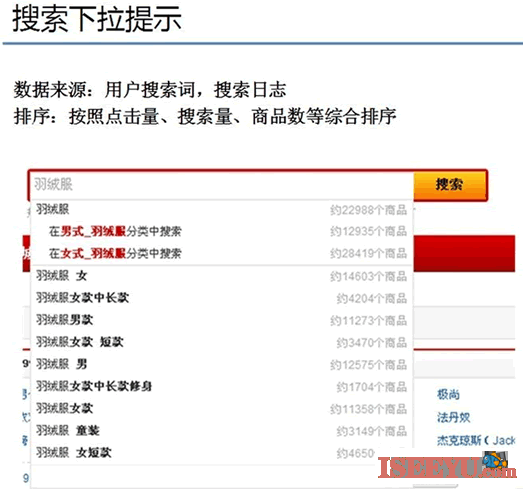Search within 女式_羽绒服 category
The height and width of the screenshot is (489, 523).
coord(222,254)
